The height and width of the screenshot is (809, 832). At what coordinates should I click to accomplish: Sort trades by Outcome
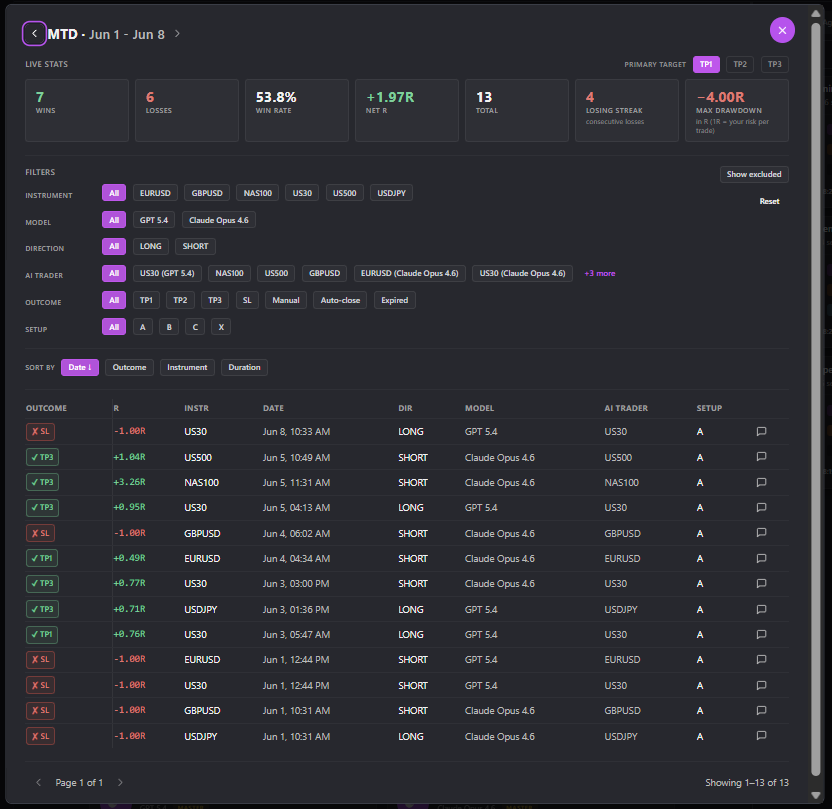pyautogui.click(x=129, y=367)
